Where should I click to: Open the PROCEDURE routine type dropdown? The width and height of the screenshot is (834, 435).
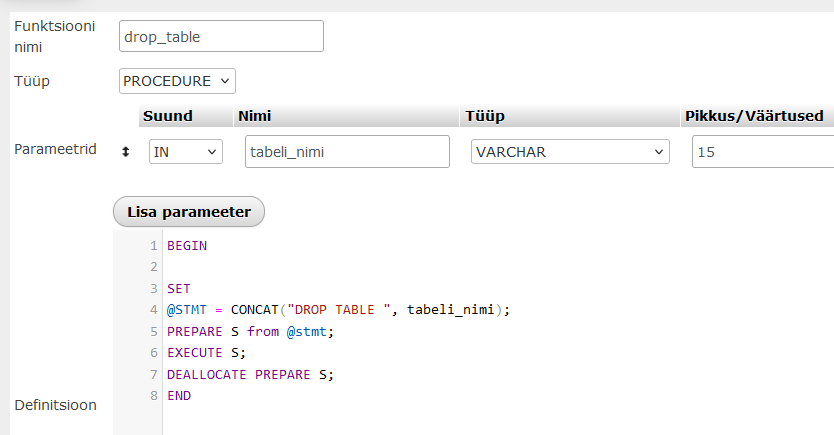(177, 80)
